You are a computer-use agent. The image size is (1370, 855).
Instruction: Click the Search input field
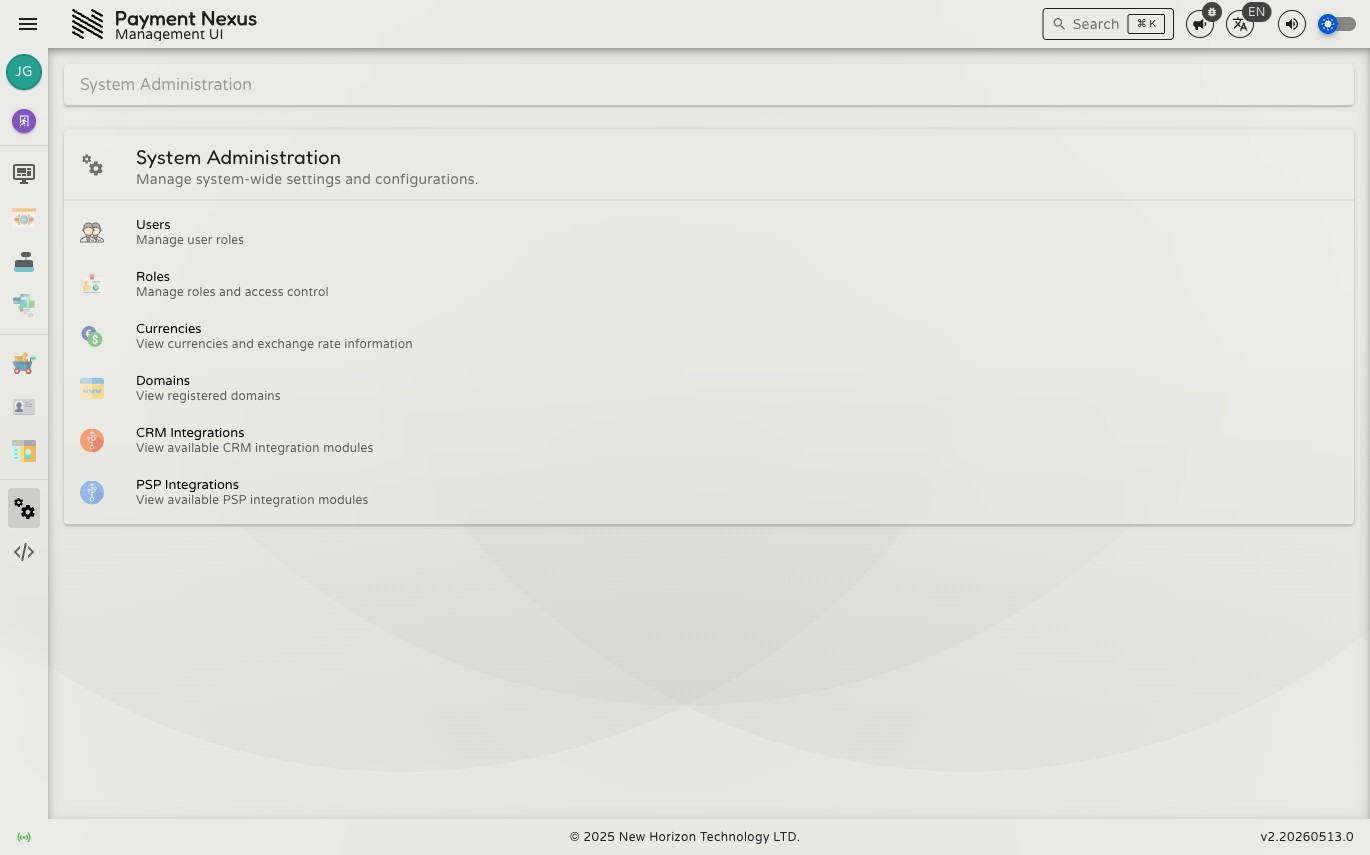click(1108, 24)
